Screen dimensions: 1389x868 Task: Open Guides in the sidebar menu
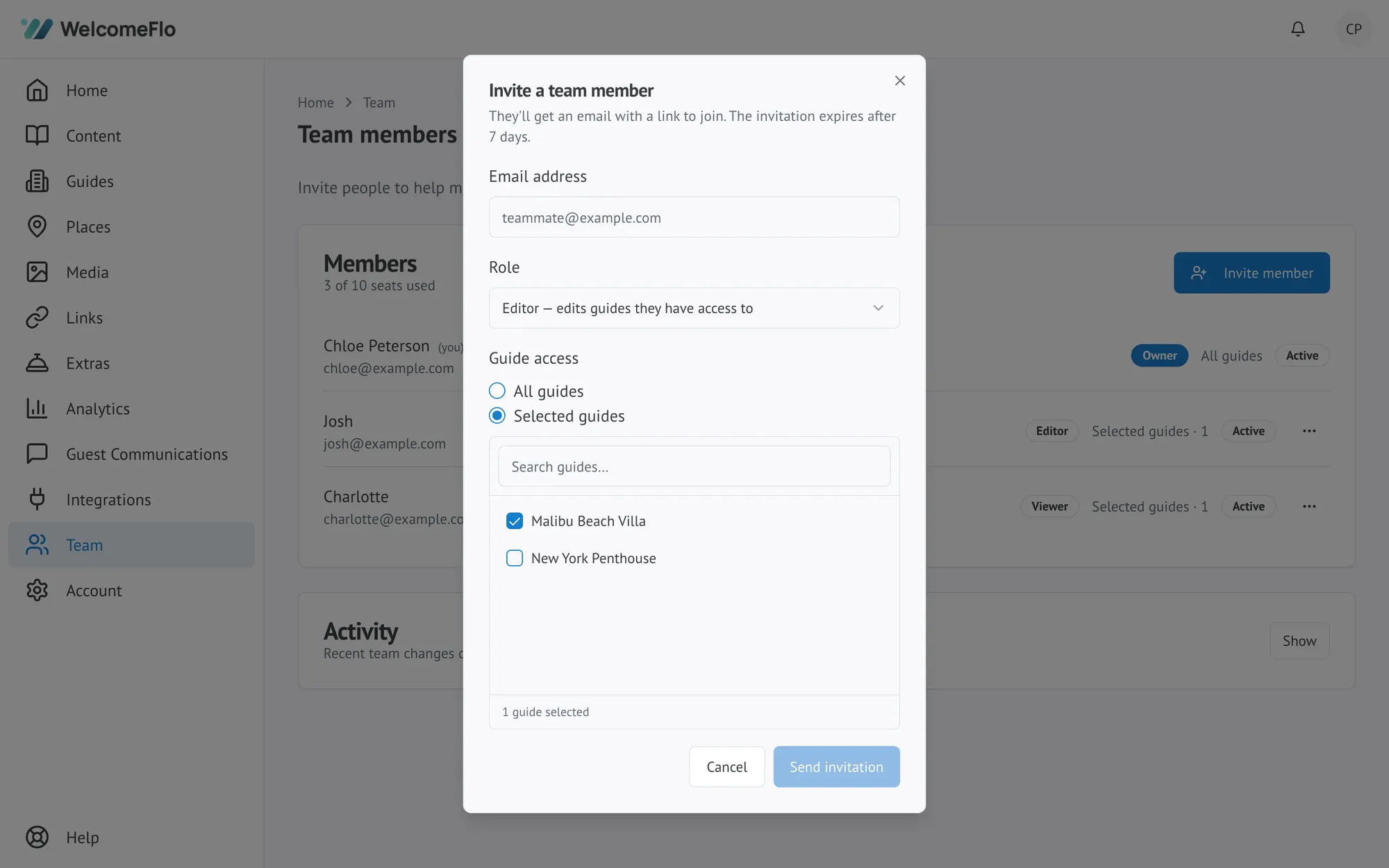pyautogui.click(x=131, y=181)
